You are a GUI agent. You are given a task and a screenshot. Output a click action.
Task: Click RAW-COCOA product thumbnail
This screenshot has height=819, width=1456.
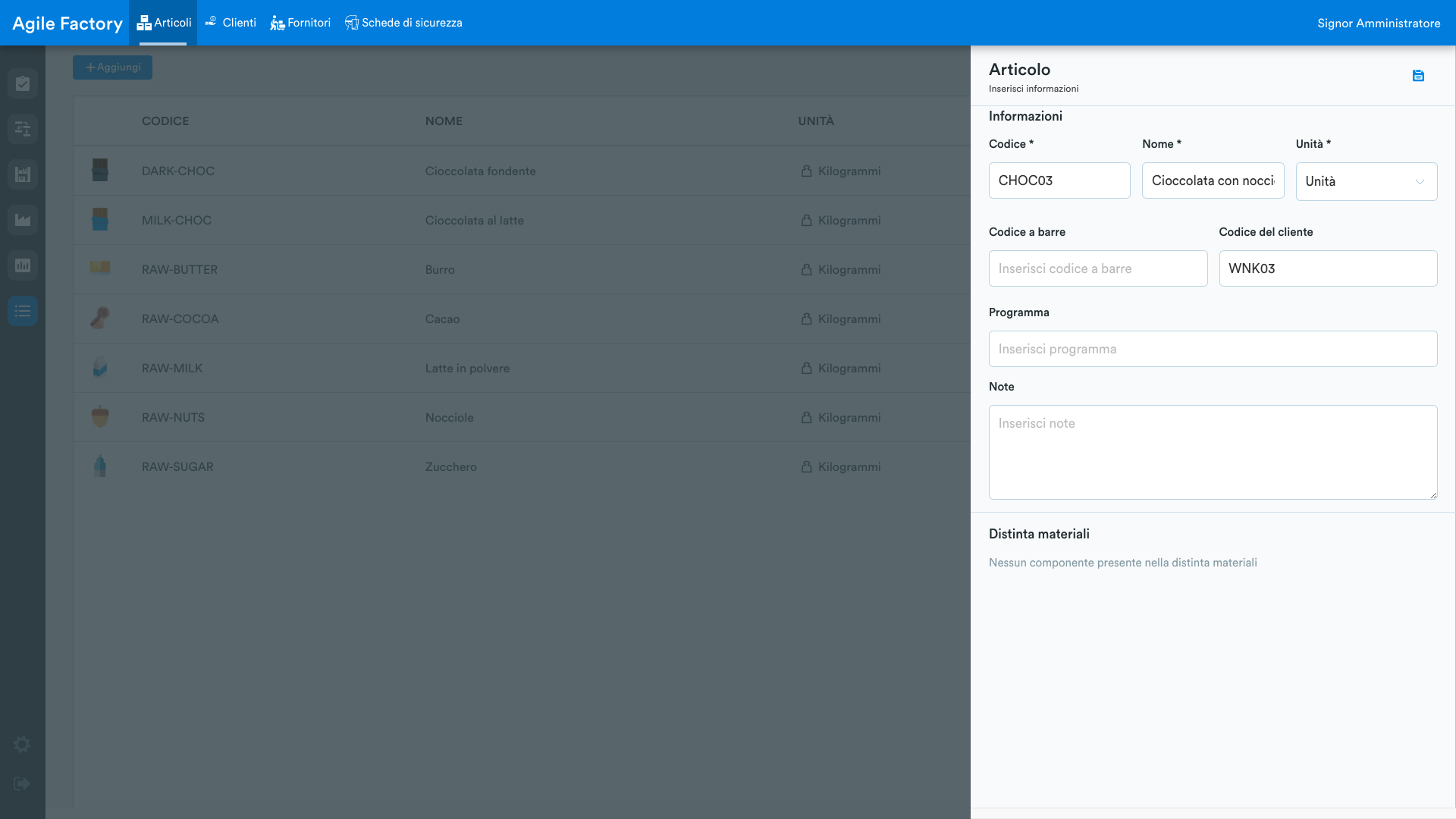(x=100, y=318)
